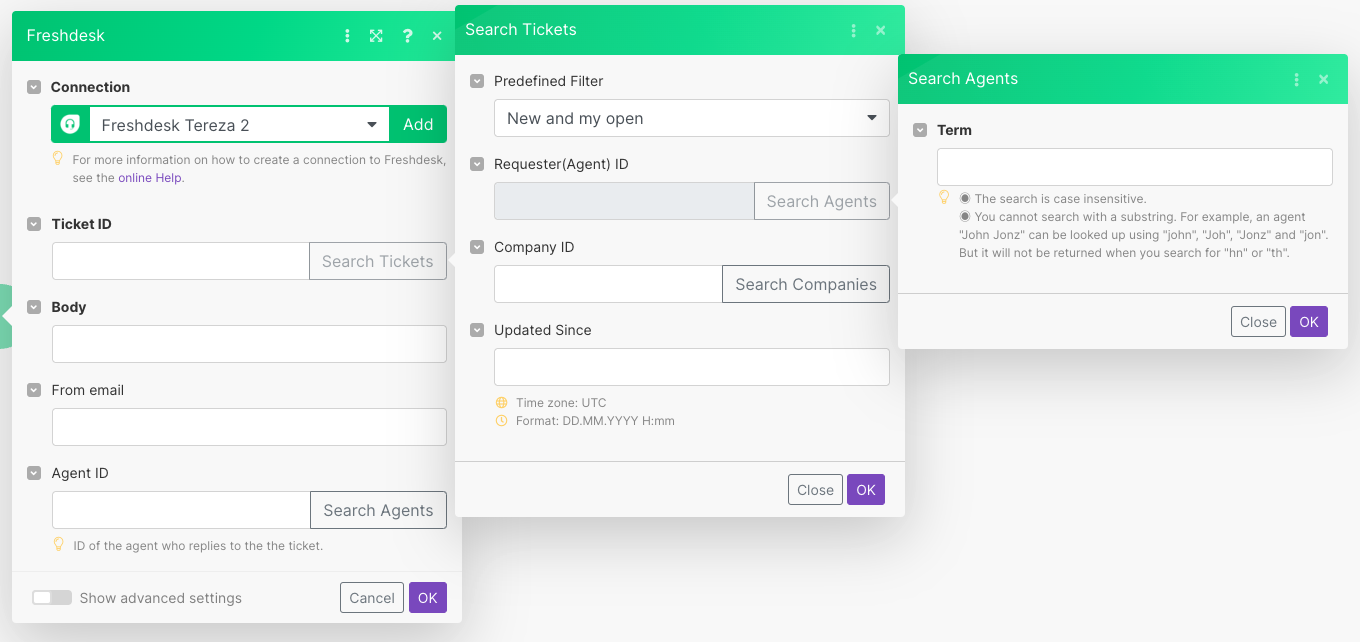1360x642 pixels.
Task: Toggle the arrow box beside Updated Since
Action: pos(477,330)
